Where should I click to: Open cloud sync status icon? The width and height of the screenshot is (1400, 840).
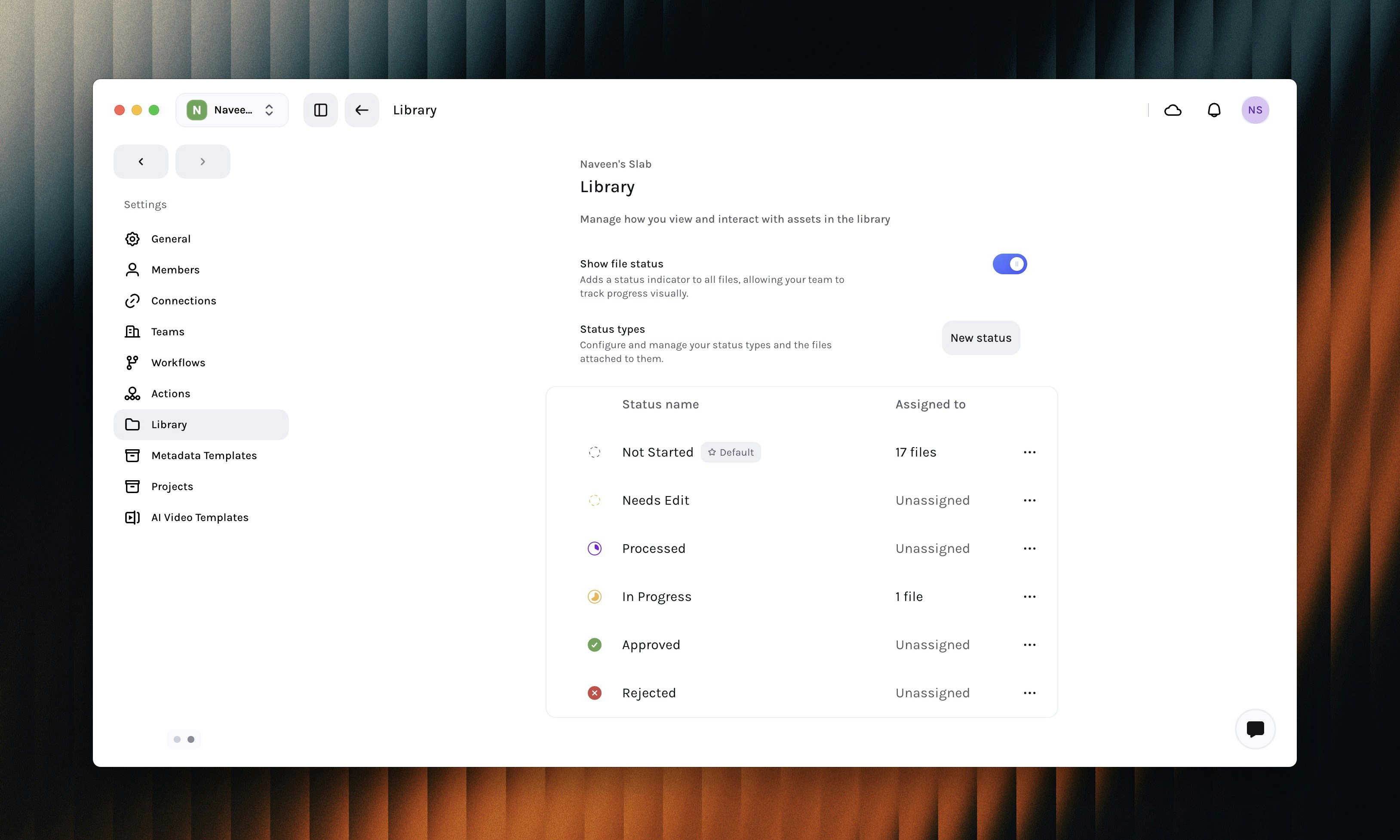pos(1173,110)
